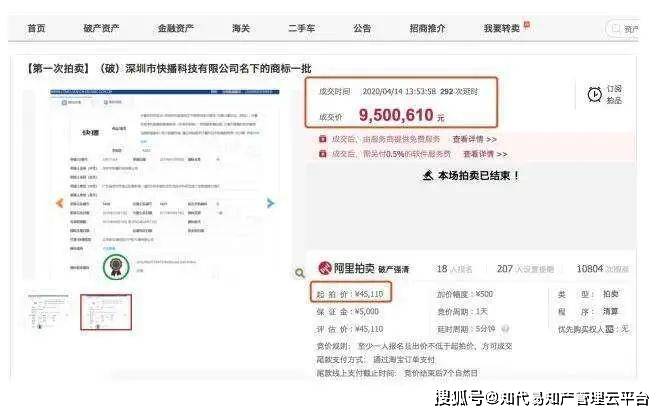Open the 招商推介 navigation tab
Viewport: 664px width, 415px height.
tap(427, 28)
